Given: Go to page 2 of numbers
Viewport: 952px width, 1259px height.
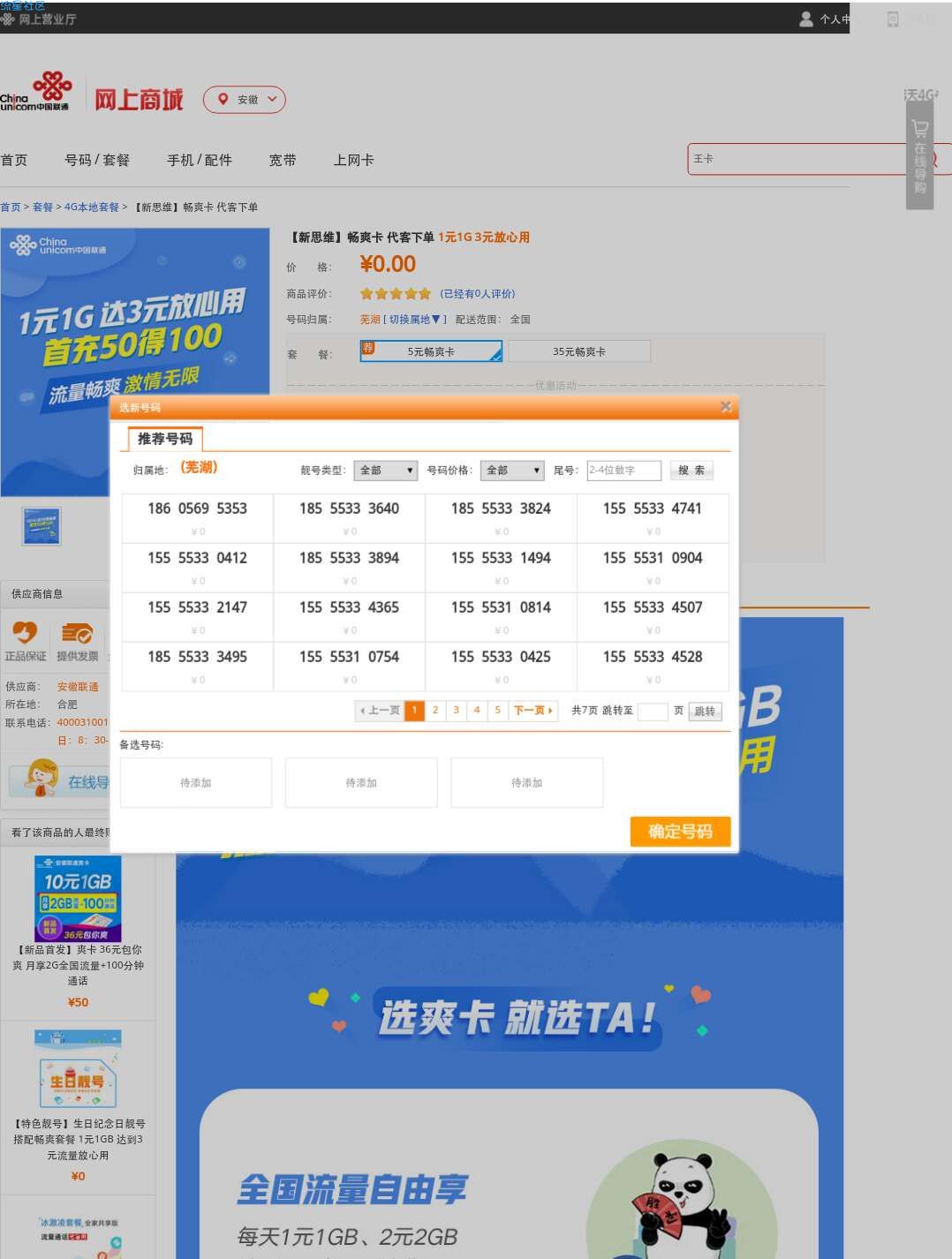Looking at the screenshot, I should tap(435, 710).
